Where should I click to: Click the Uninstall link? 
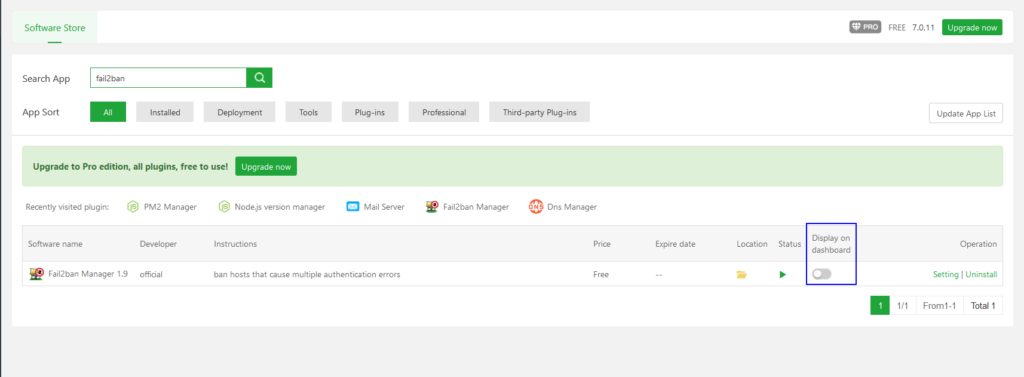pos(982,274)
